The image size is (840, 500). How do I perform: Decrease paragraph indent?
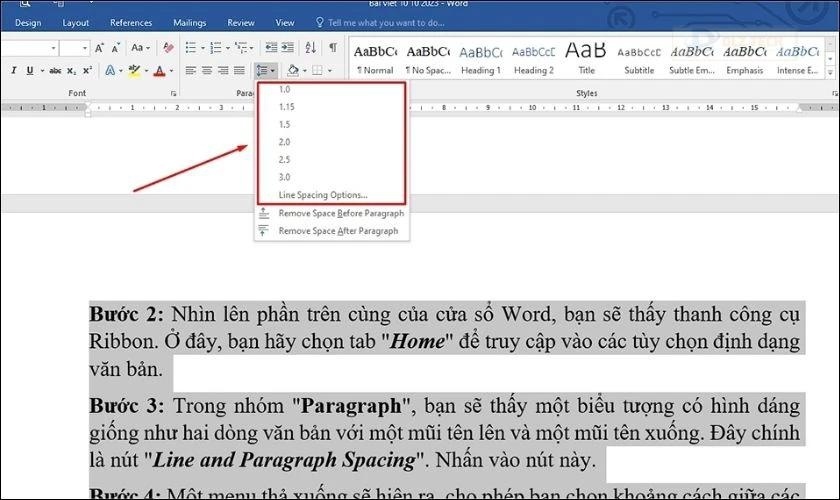tap(272, 47)
